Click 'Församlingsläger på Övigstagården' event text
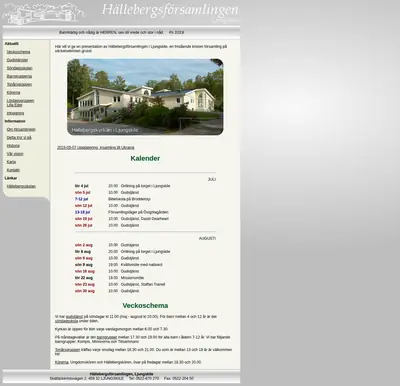Viewport: 400px width, 386px height. 138,212
